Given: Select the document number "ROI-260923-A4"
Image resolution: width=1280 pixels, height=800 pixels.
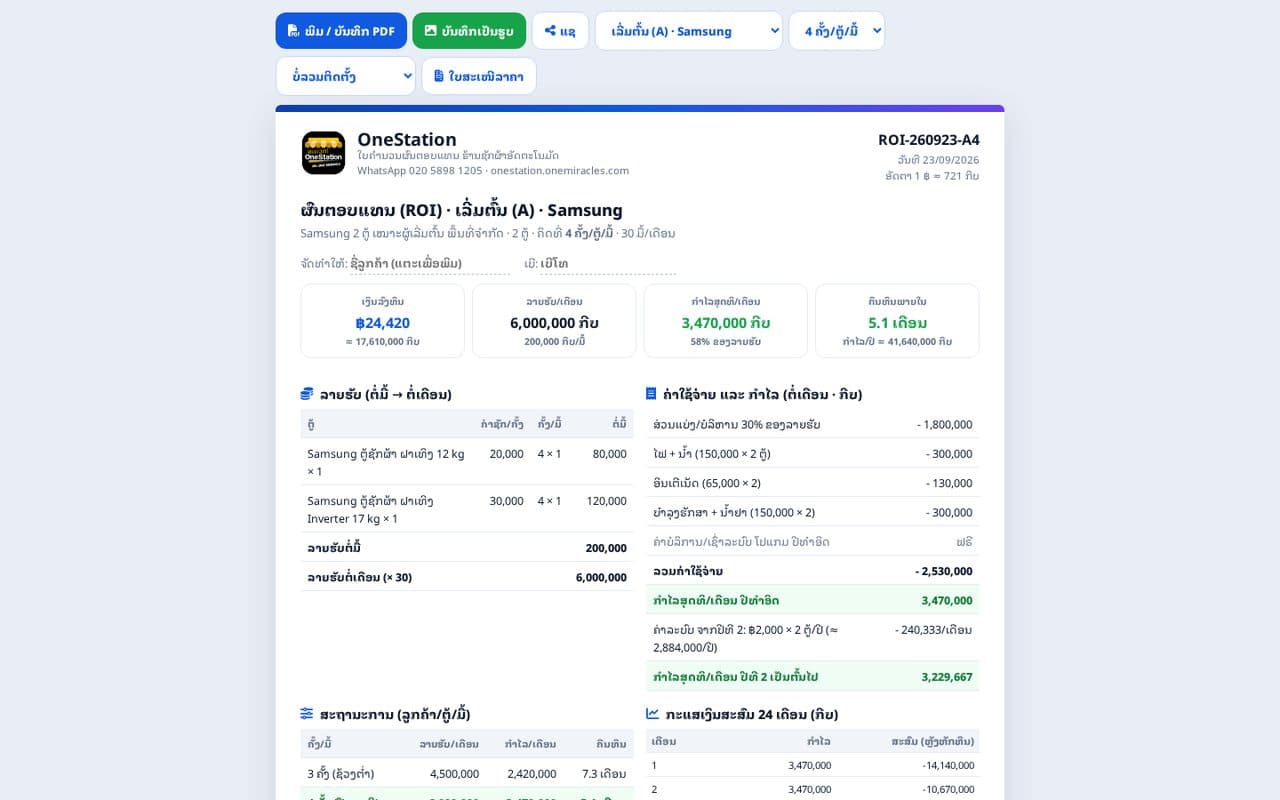Looking at the screenshot, I should click(929, 140).
